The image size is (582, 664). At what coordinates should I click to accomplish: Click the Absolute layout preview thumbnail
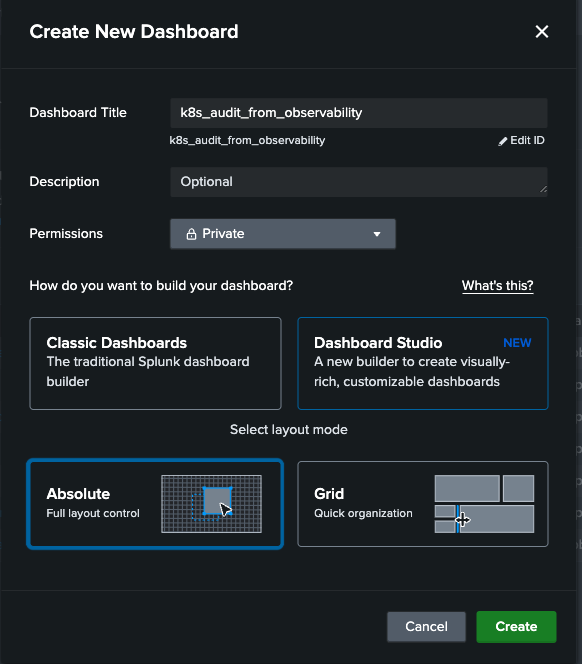click(x=211, y=504)
